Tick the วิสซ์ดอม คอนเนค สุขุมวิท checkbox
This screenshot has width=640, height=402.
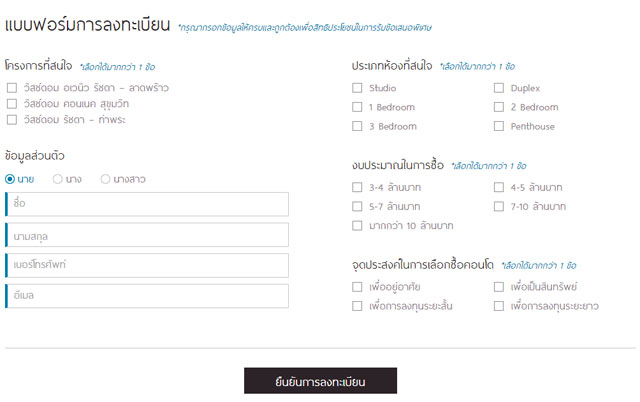(x=11, y=103)
